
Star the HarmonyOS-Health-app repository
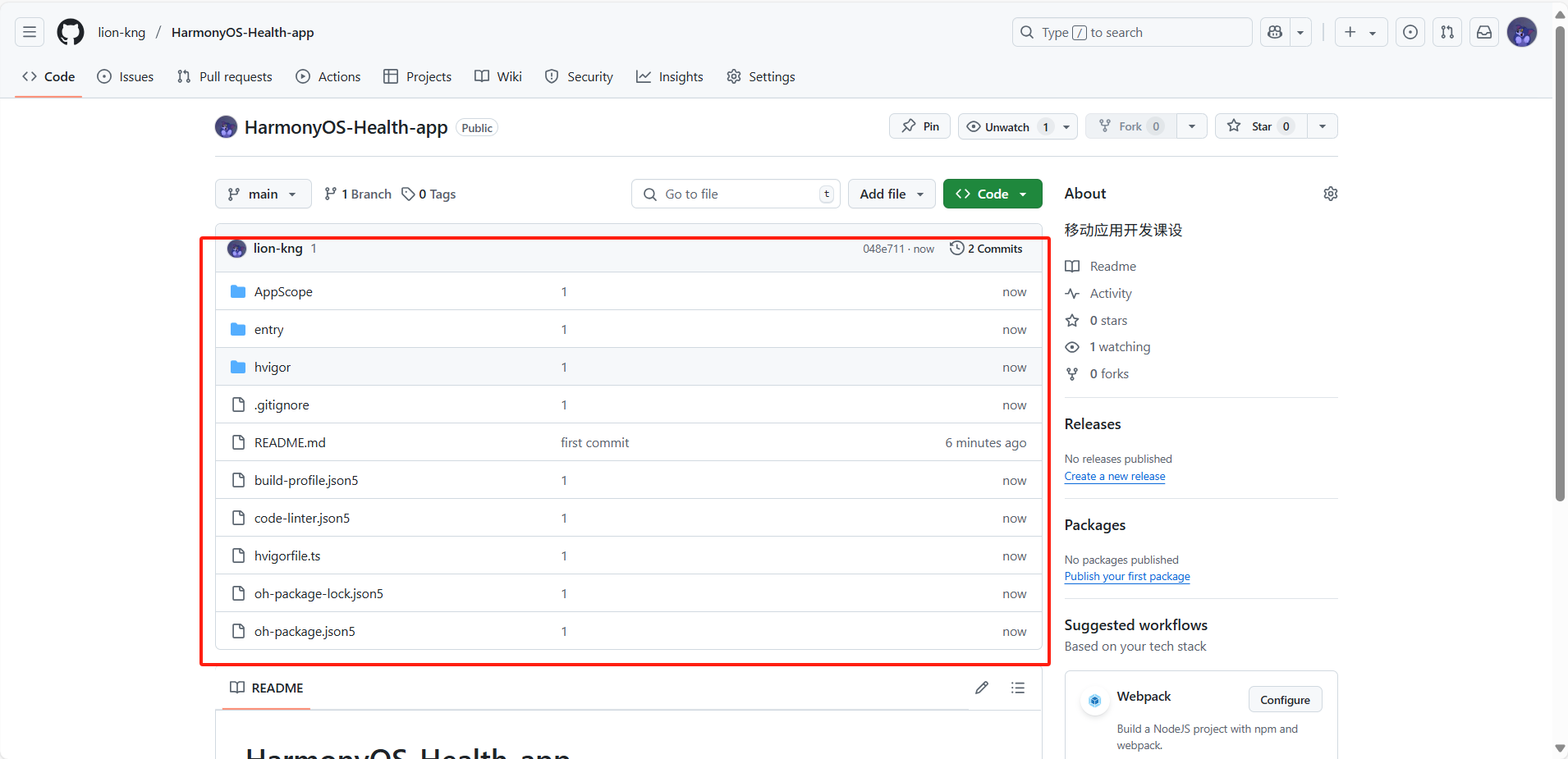coord(1259,126)
